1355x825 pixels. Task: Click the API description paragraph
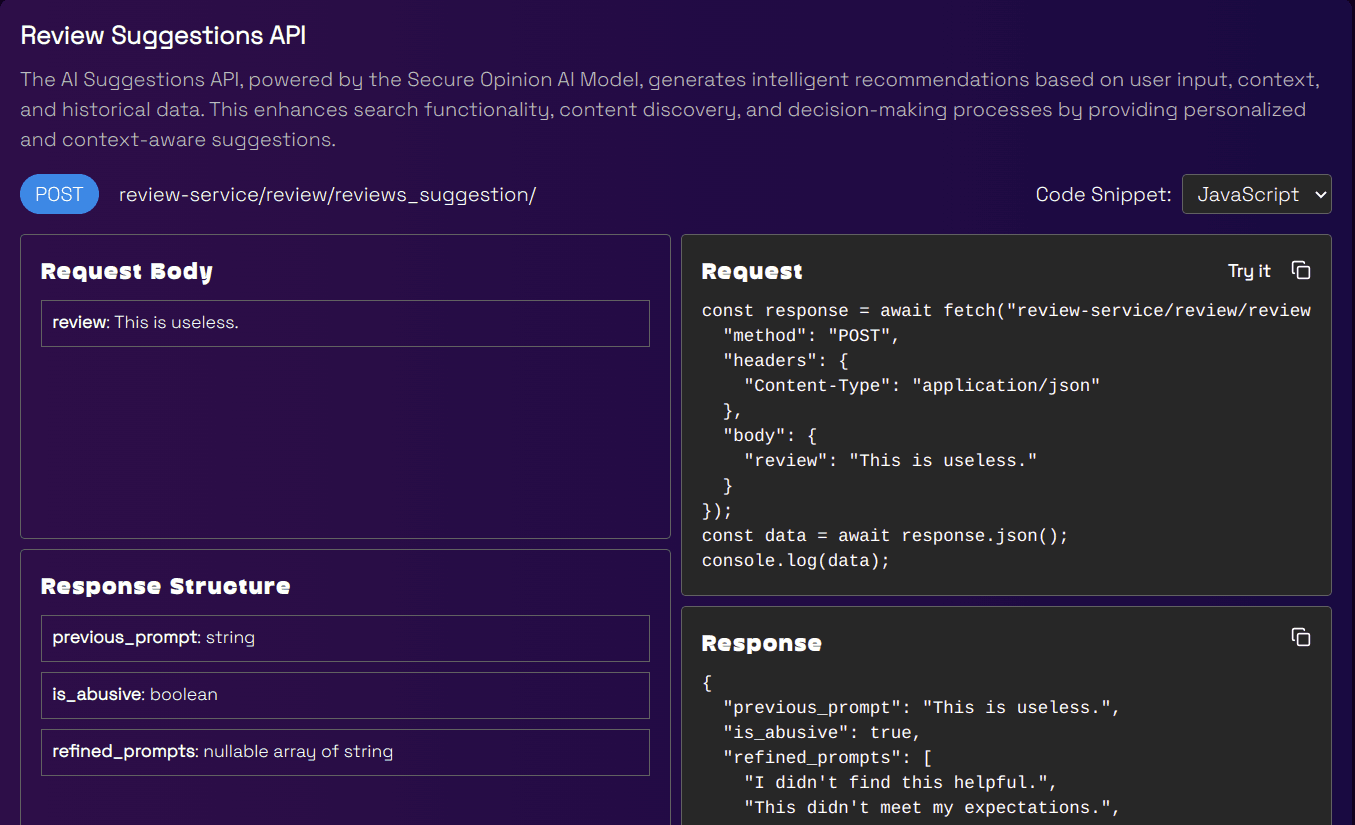click(670, 109)
